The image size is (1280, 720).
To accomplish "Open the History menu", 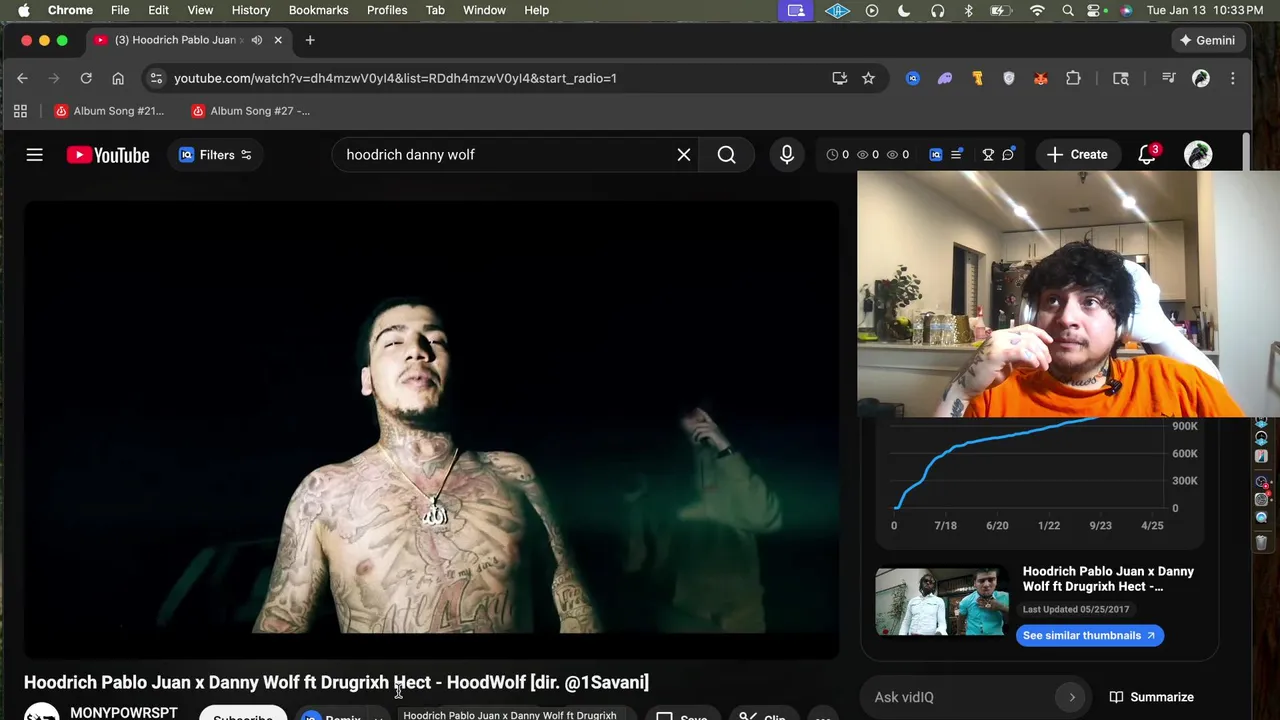I will pos(251,10).
